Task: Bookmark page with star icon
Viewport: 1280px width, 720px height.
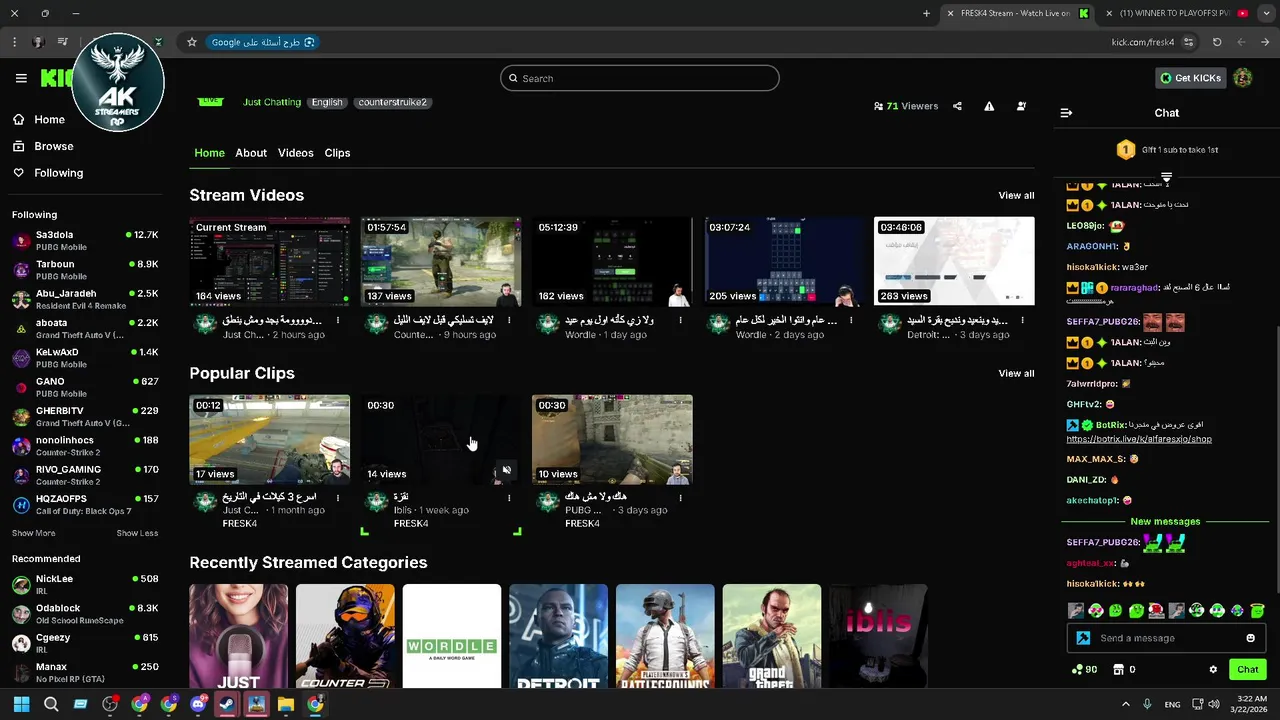Action: point(192,42)
